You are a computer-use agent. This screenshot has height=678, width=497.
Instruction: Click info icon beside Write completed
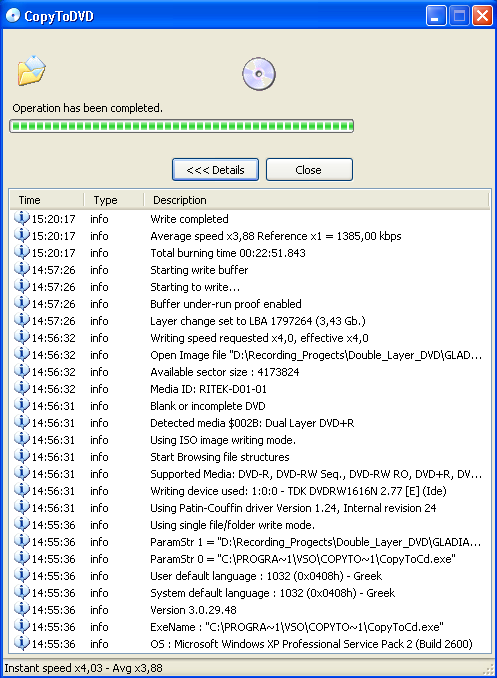pos(22,218)
